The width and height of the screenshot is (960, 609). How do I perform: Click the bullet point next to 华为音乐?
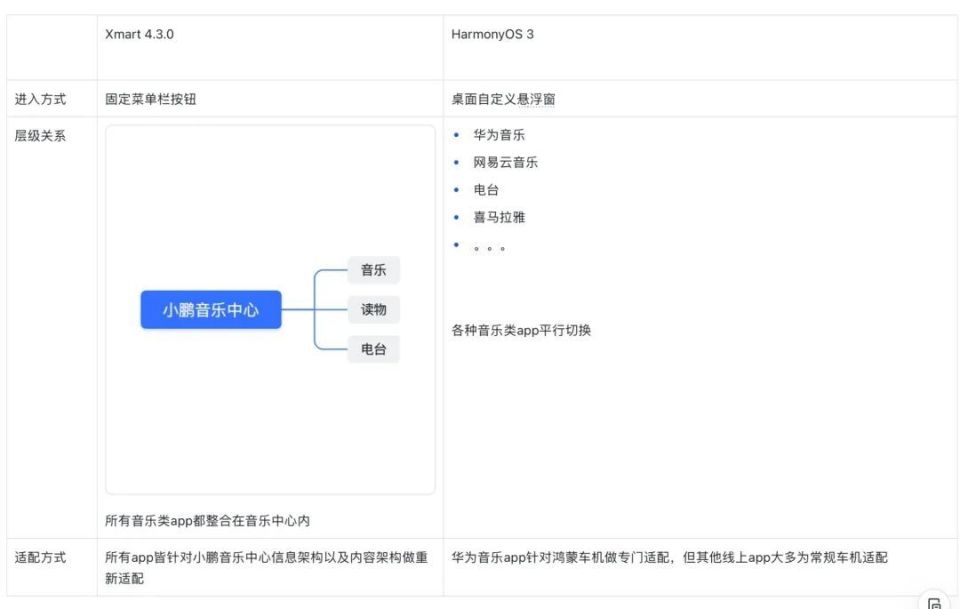coord(455,135)
